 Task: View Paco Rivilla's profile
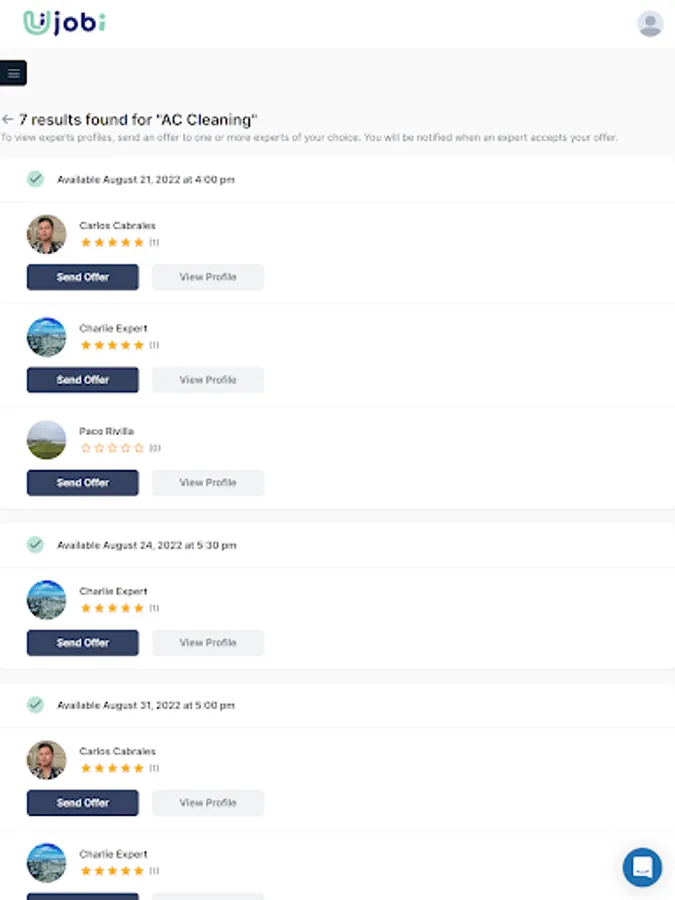(208, 483)
